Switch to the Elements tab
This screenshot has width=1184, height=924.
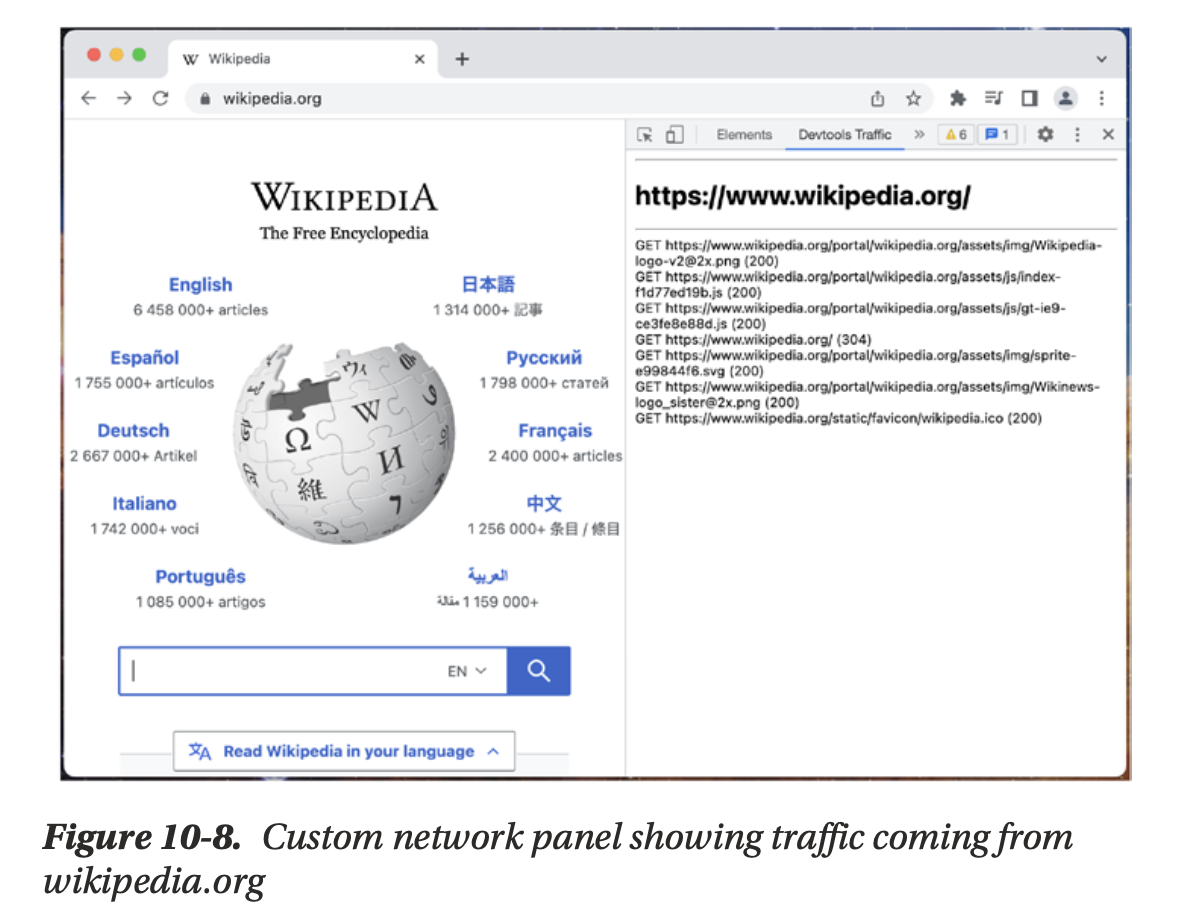tap(744, 135)
